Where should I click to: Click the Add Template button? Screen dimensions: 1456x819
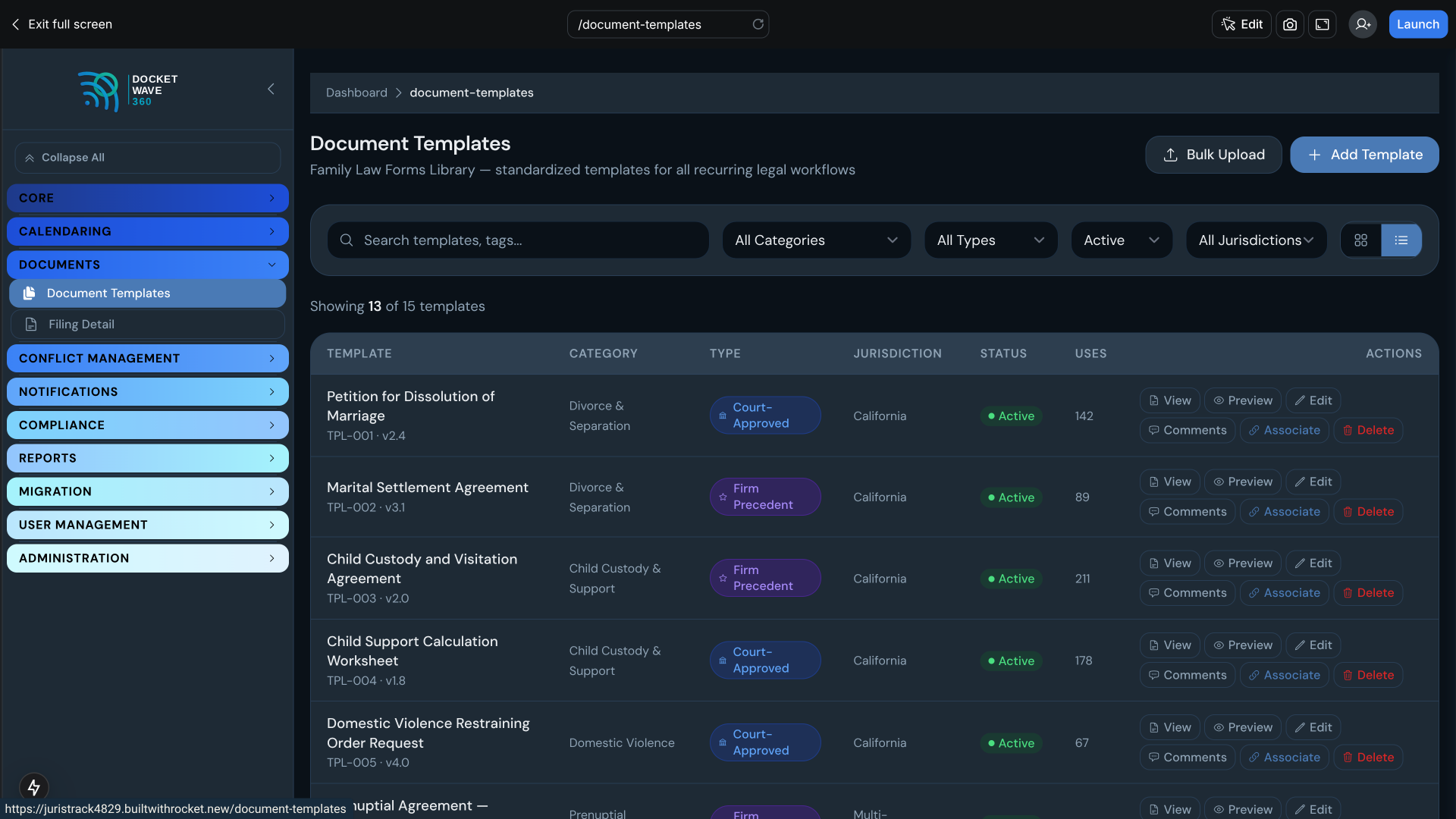pos(1364,155)
